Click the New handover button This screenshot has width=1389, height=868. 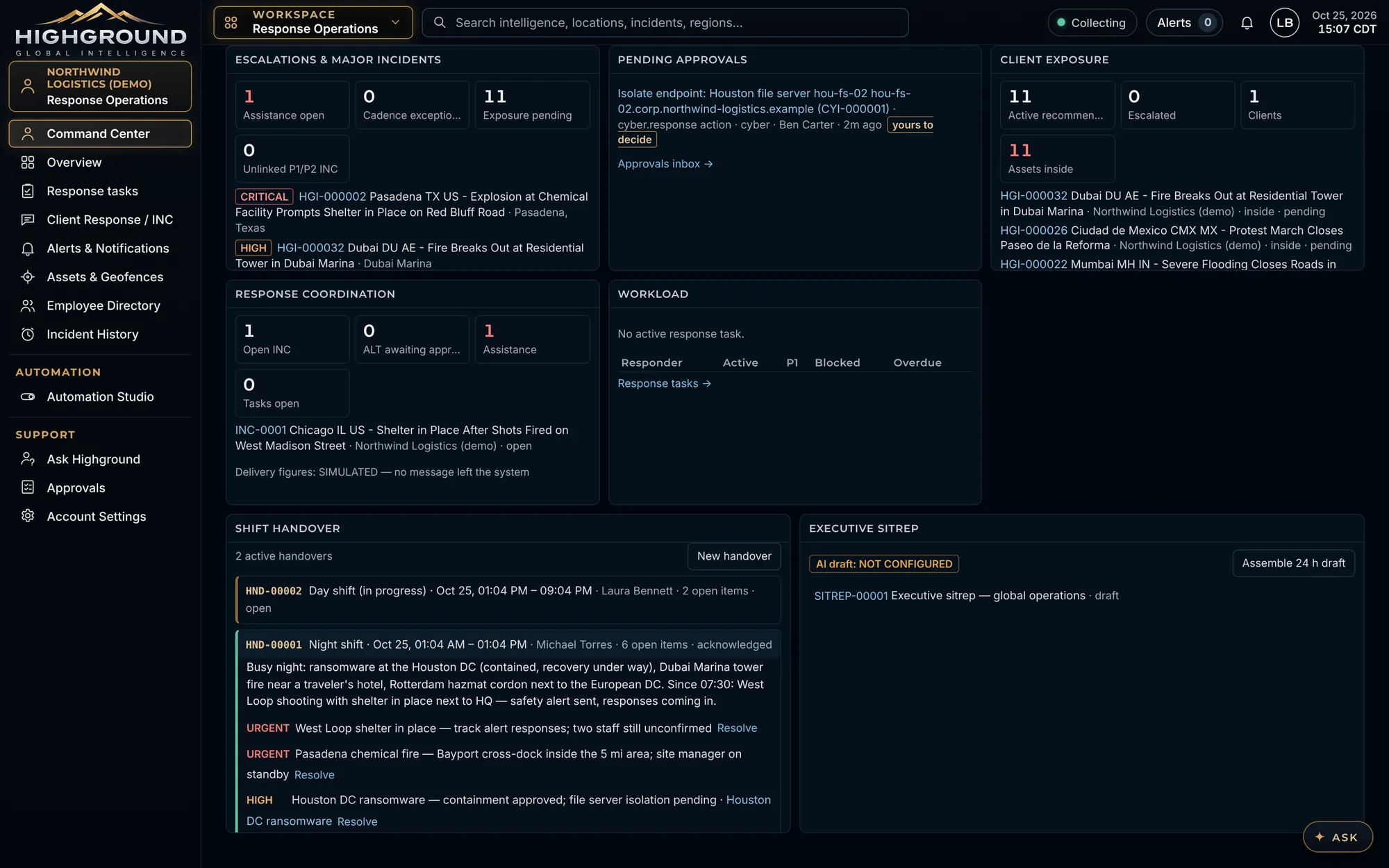(x=734, y=556)
